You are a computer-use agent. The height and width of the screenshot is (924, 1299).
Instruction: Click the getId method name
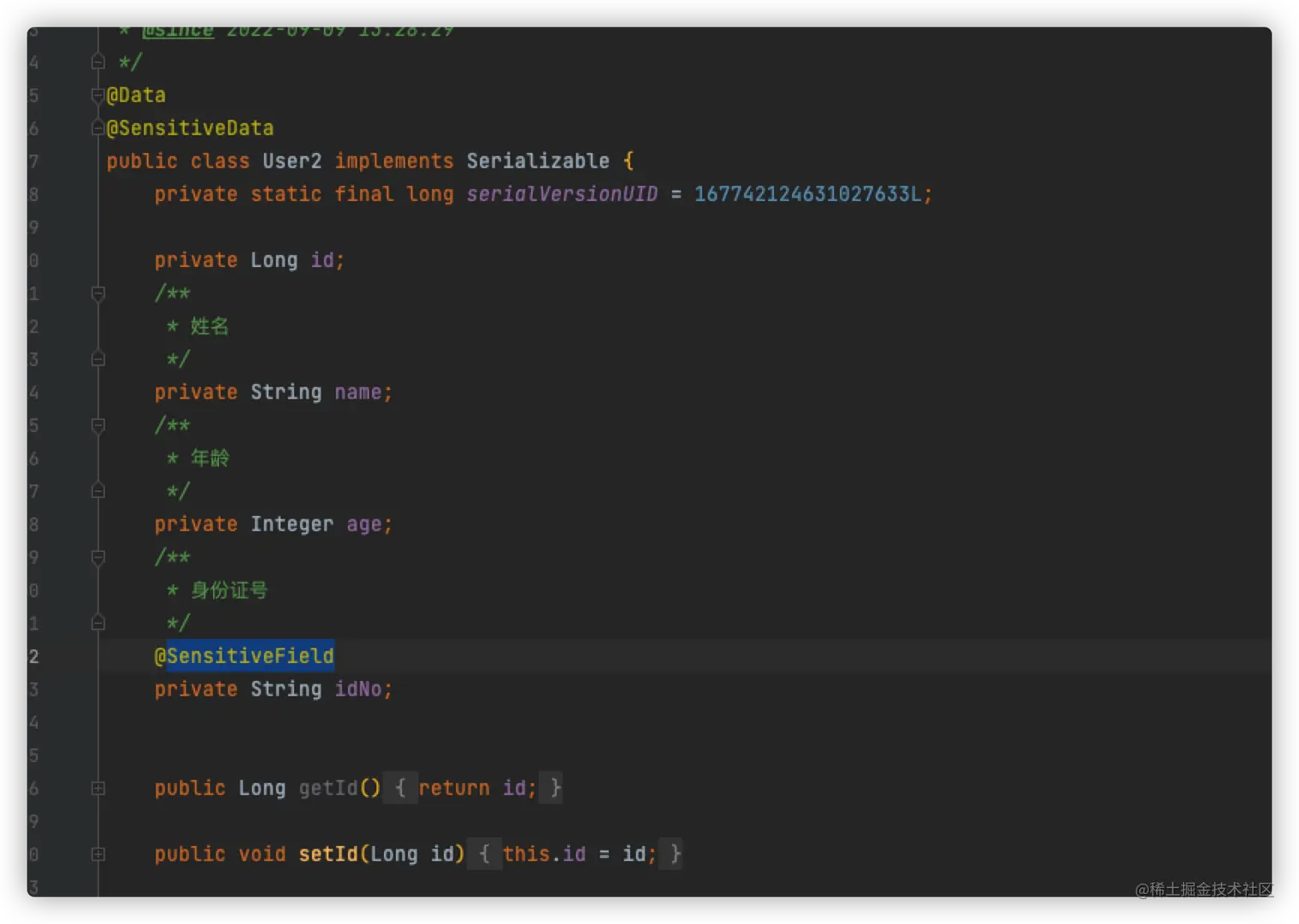(328, 788)
